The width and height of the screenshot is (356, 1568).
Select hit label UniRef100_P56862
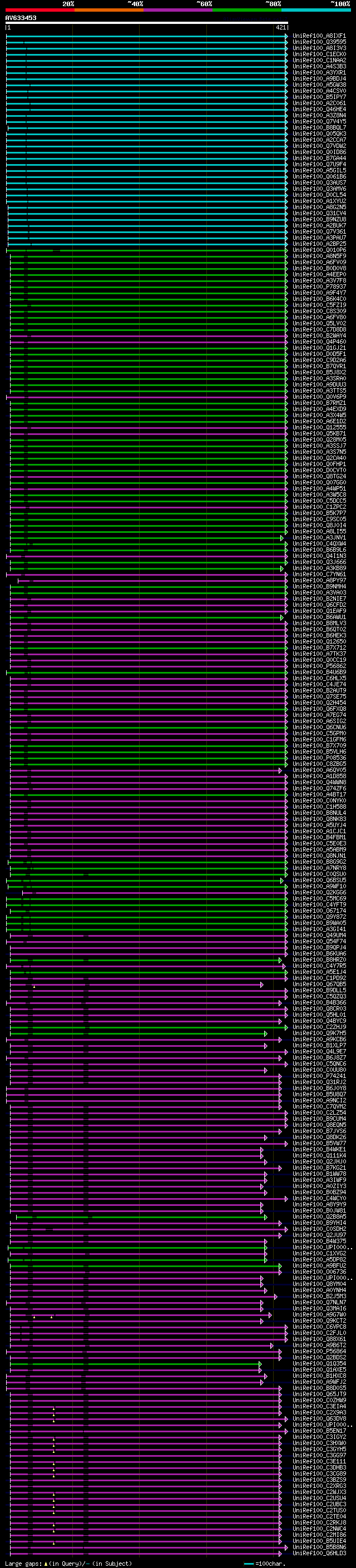pyautogui.click(x=319, y=666)
